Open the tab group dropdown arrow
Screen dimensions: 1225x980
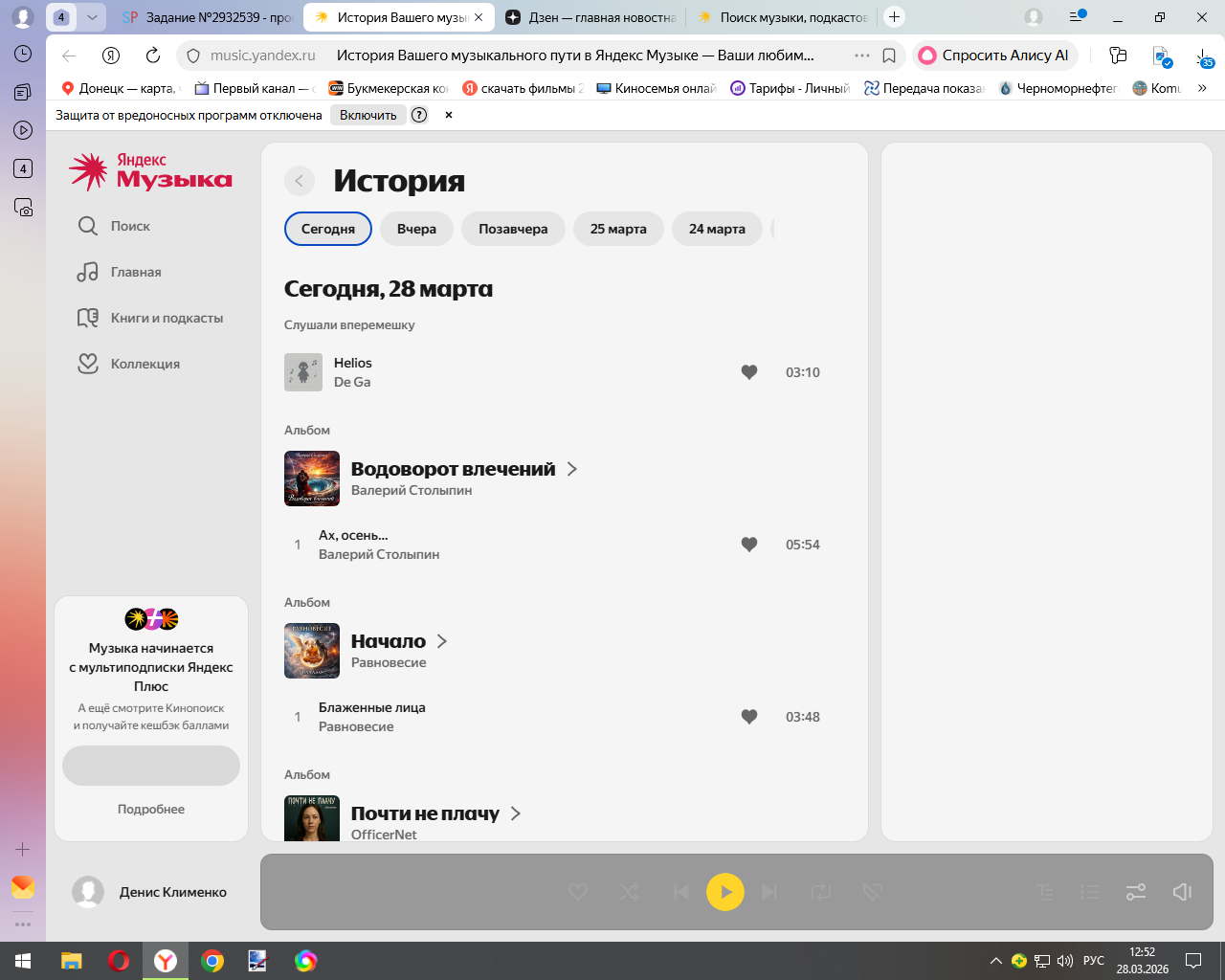click(92, 17)
